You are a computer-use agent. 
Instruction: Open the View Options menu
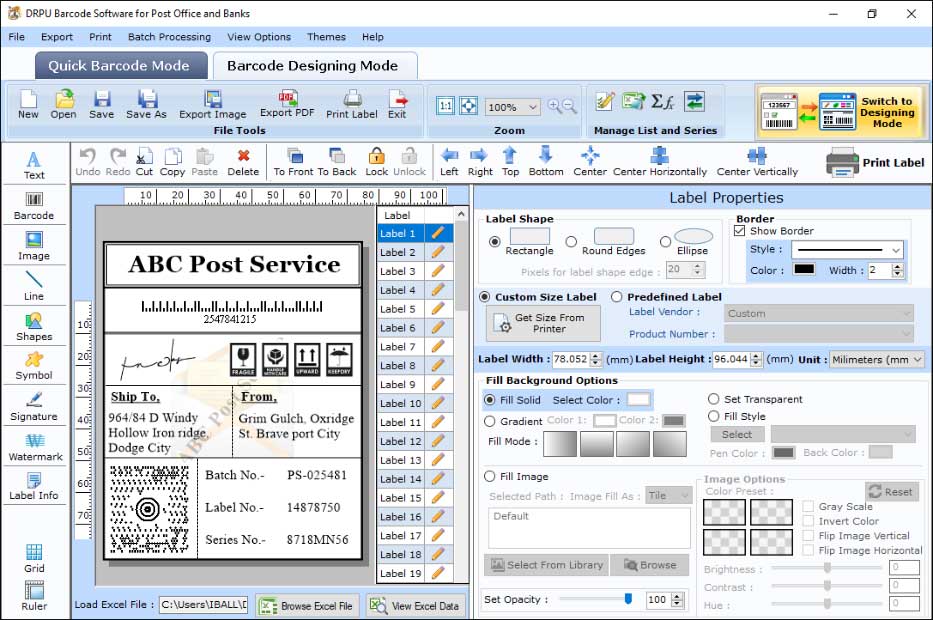pos(259,37)
